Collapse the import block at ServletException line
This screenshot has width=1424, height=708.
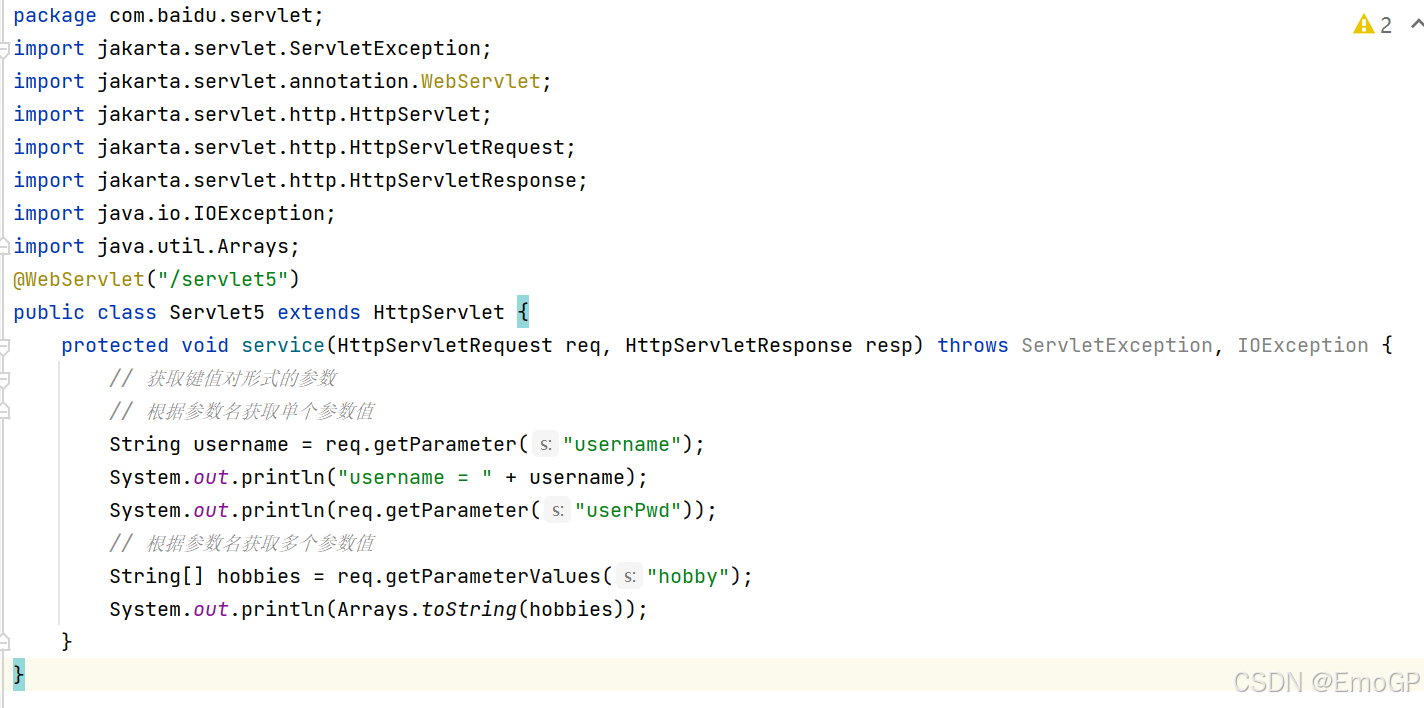(x=5, y=48)
